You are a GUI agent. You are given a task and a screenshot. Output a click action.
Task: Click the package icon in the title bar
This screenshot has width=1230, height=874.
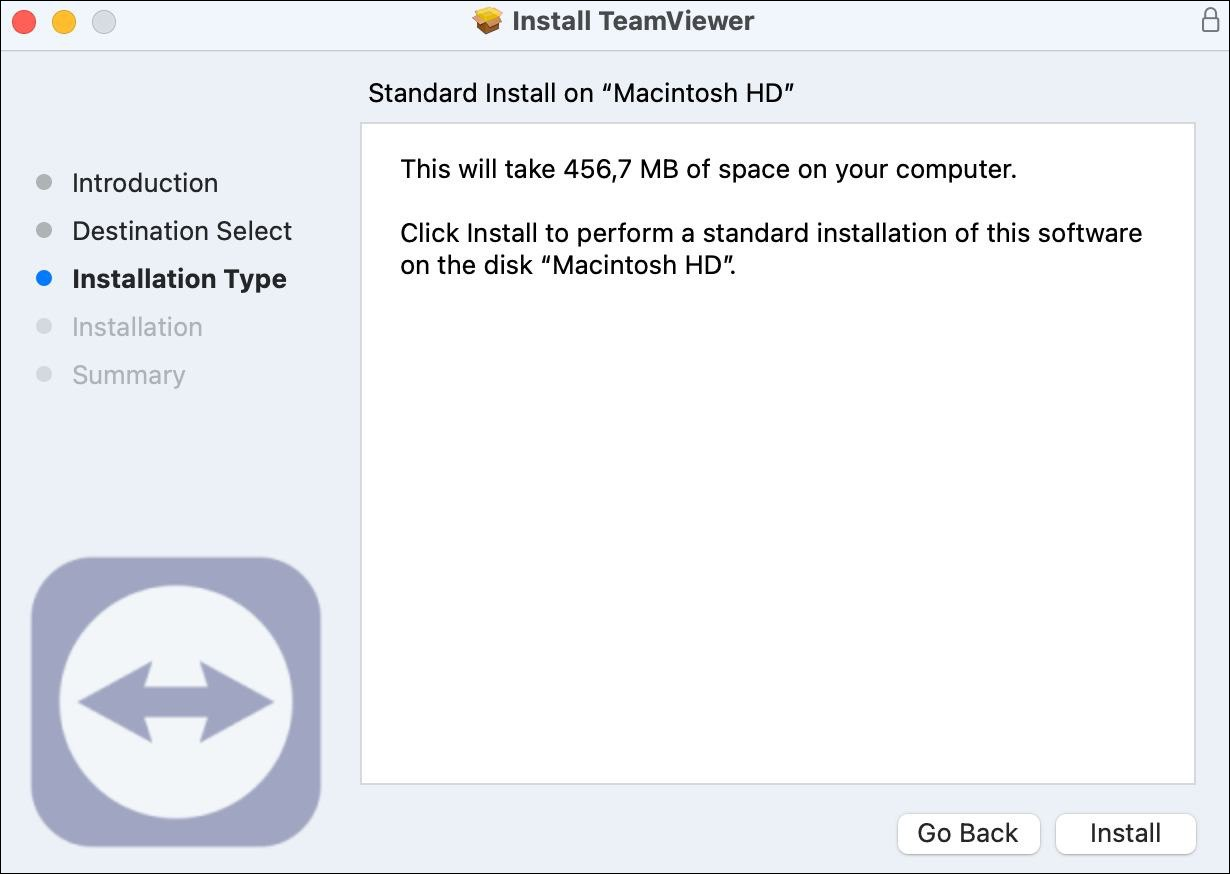pos(487,20)
